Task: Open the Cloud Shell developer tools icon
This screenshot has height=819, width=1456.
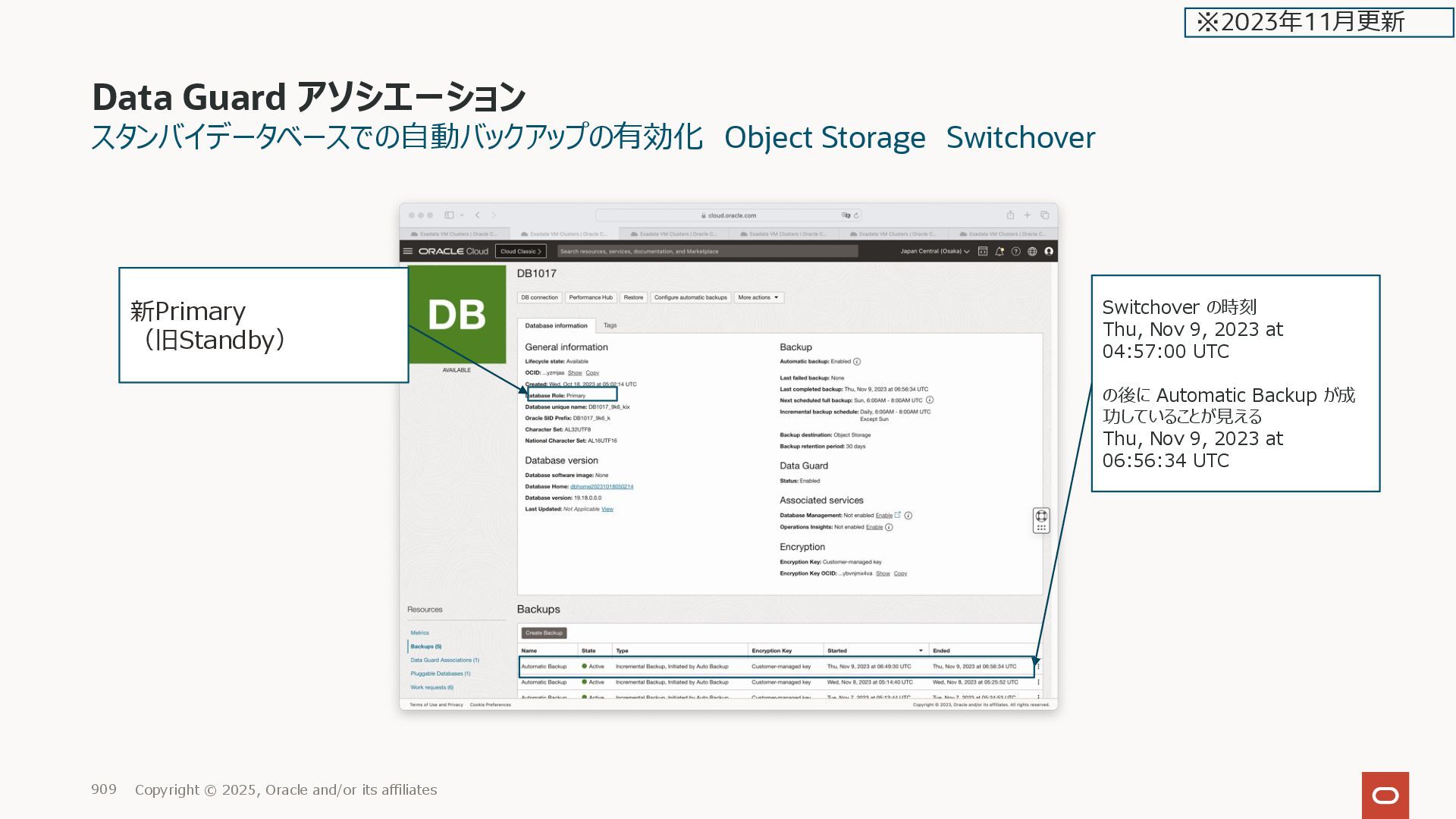Action: [x=983, y=251]
